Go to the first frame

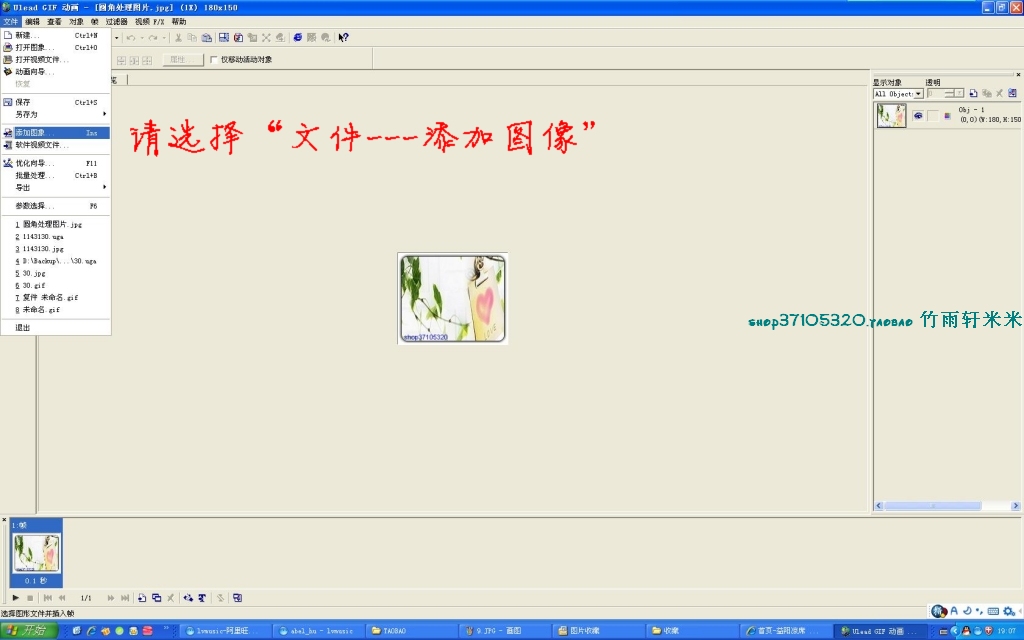tap(48, 598)
